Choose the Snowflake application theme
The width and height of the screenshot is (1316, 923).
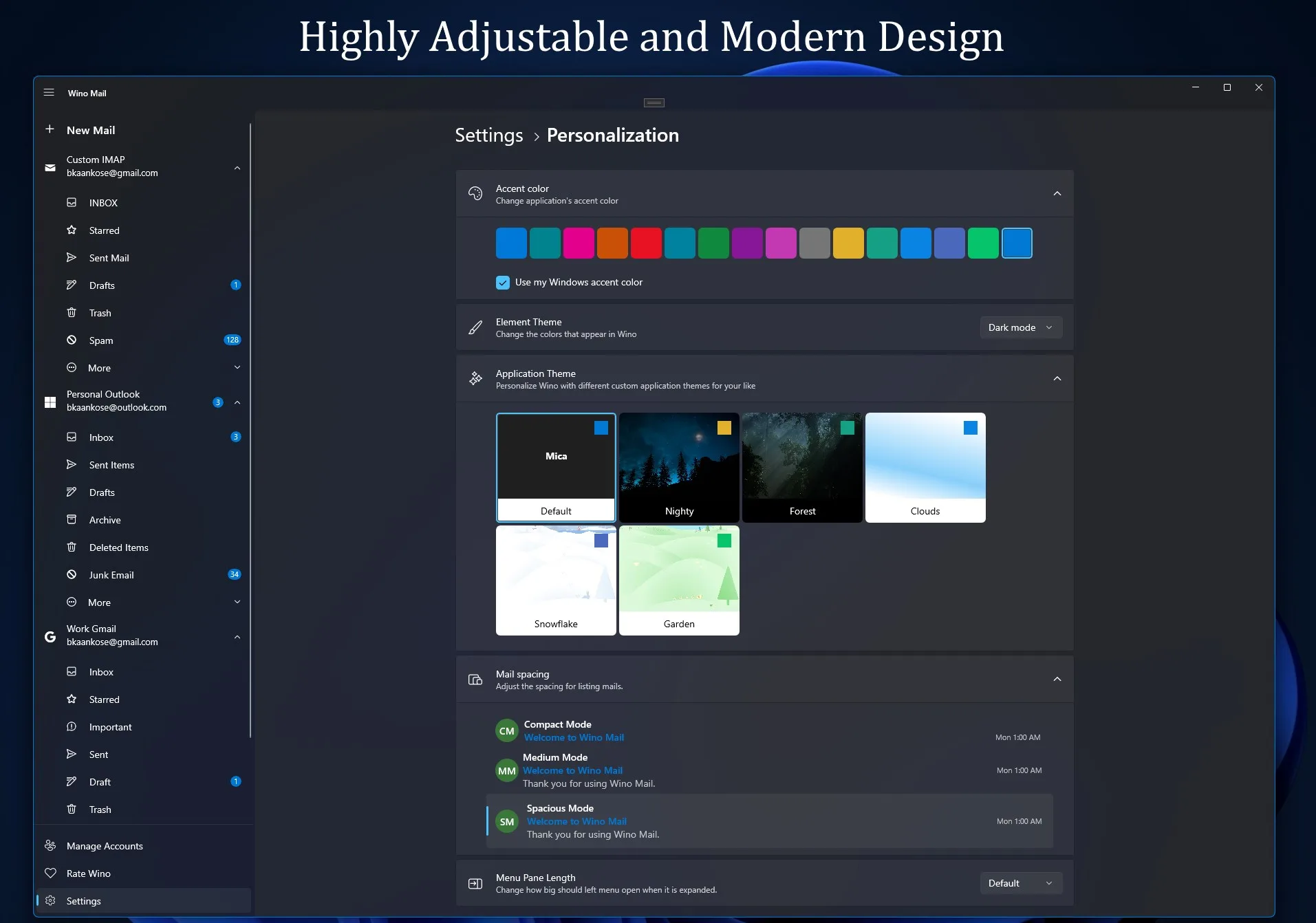(556, 580)
